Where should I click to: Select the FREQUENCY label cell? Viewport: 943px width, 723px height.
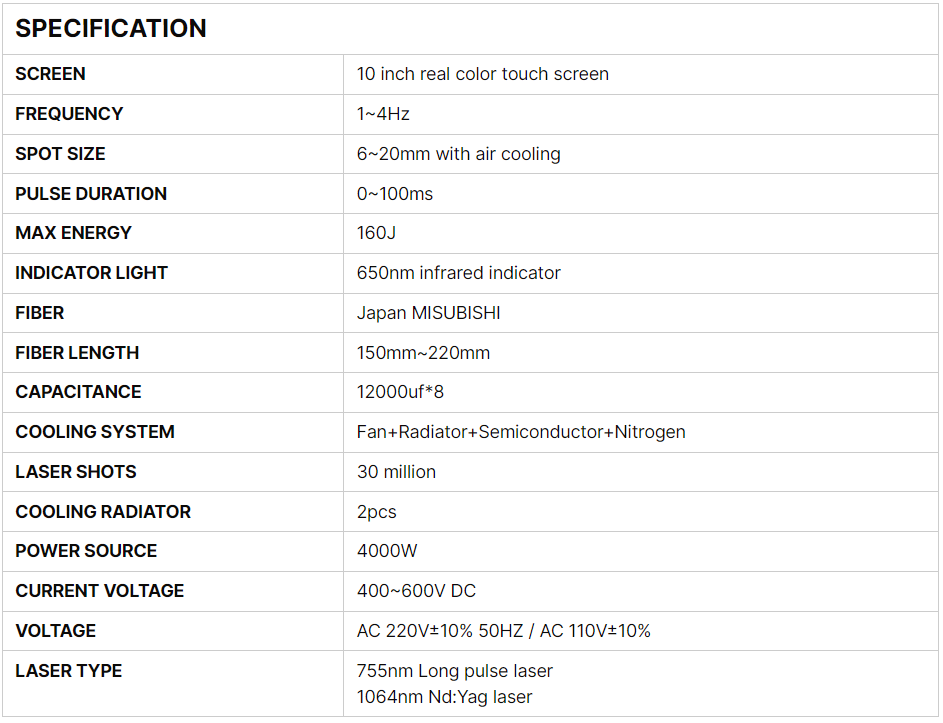69,114
